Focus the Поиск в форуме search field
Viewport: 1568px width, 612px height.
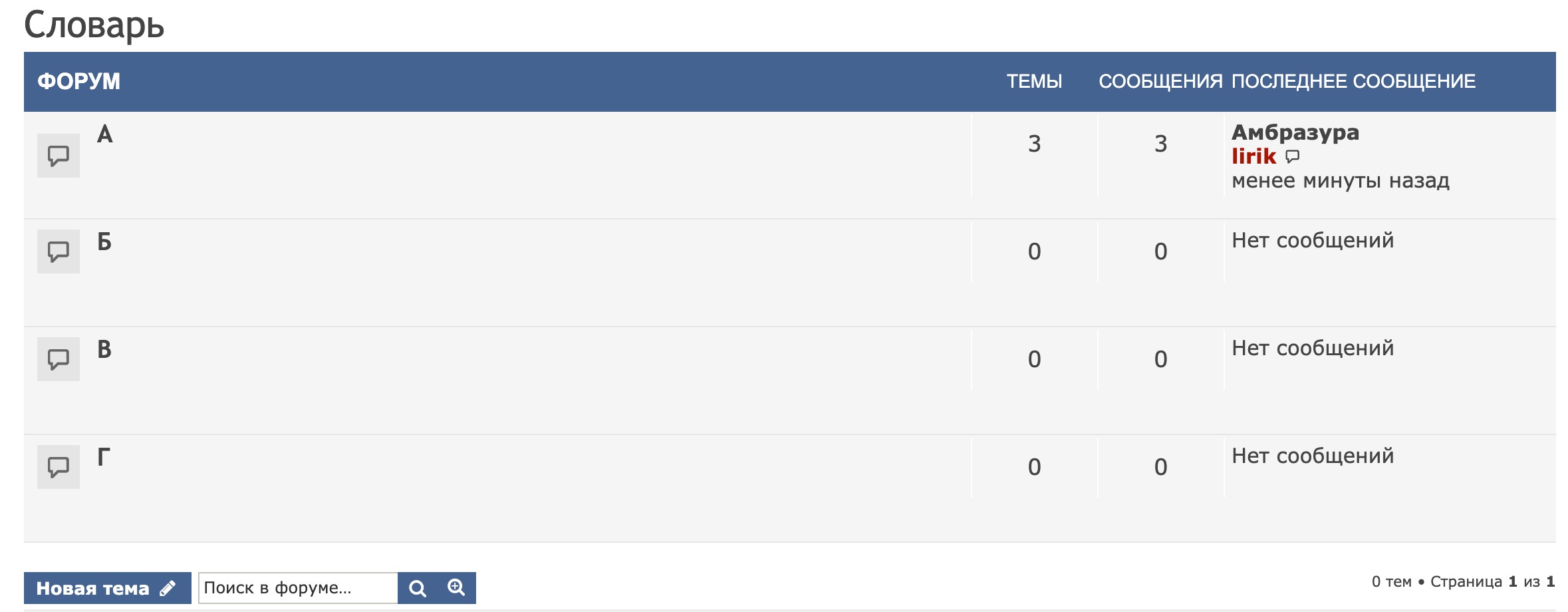pyautogui.click(x=298, y=588)
